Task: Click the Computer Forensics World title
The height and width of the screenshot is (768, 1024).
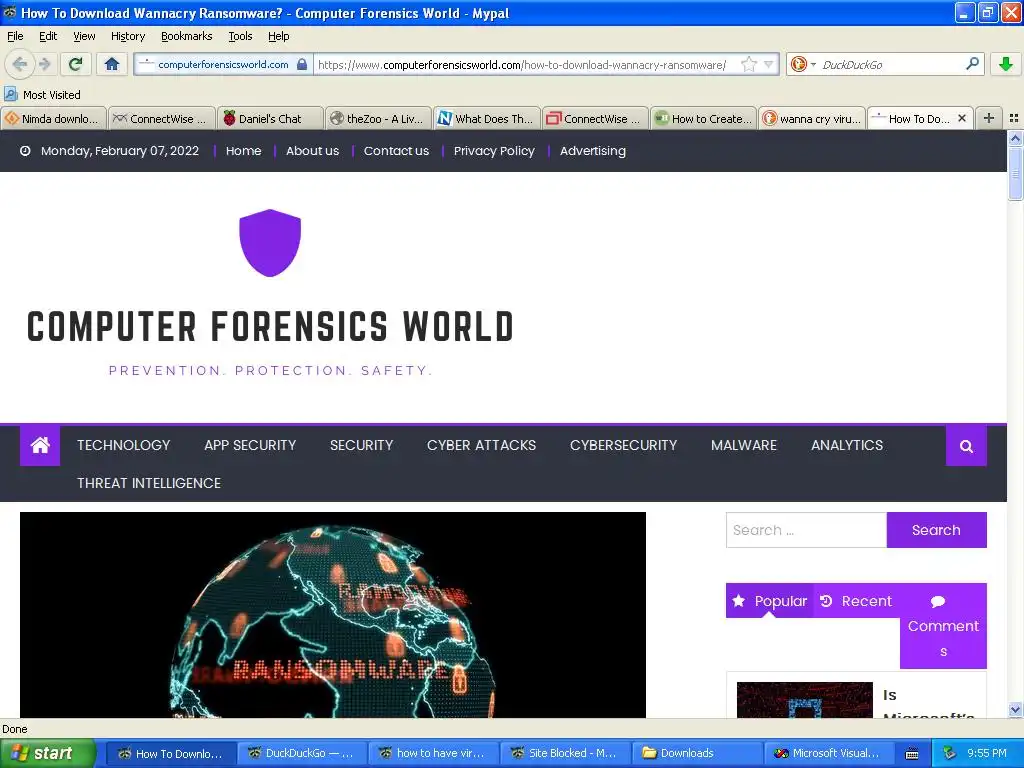Action: [270, 327]
